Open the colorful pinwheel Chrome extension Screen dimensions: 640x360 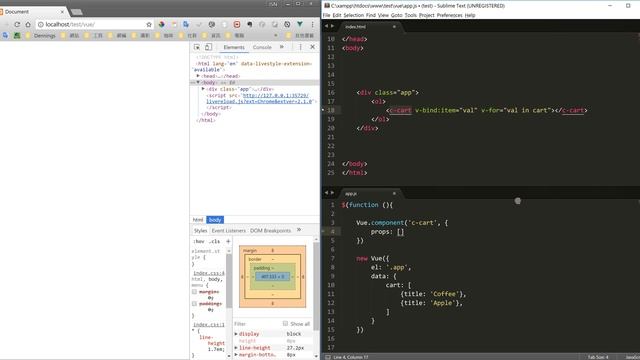coord(162,24)
